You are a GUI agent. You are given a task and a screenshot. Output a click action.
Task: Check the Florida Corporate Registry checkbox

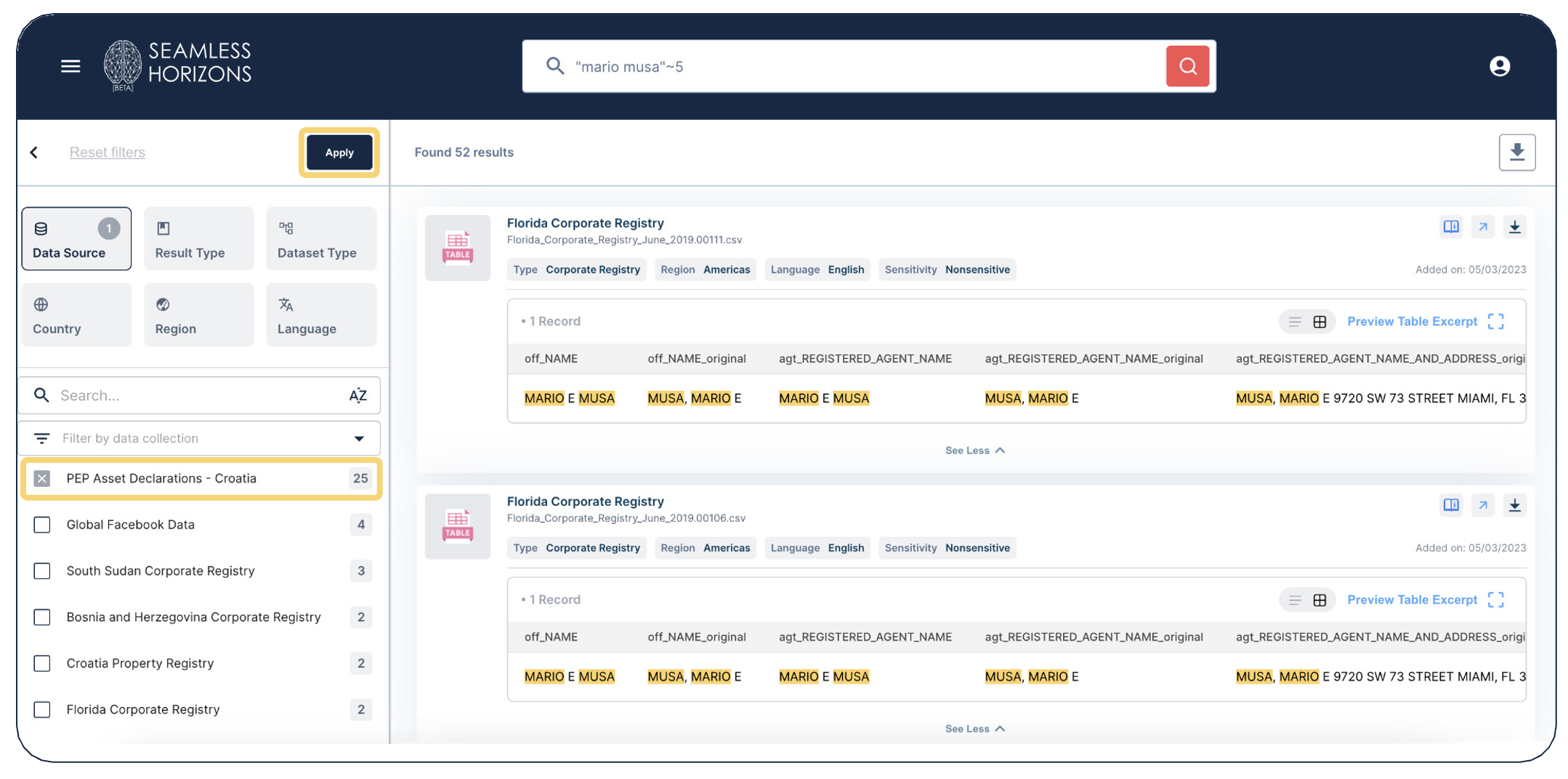(x=42, y=709)
